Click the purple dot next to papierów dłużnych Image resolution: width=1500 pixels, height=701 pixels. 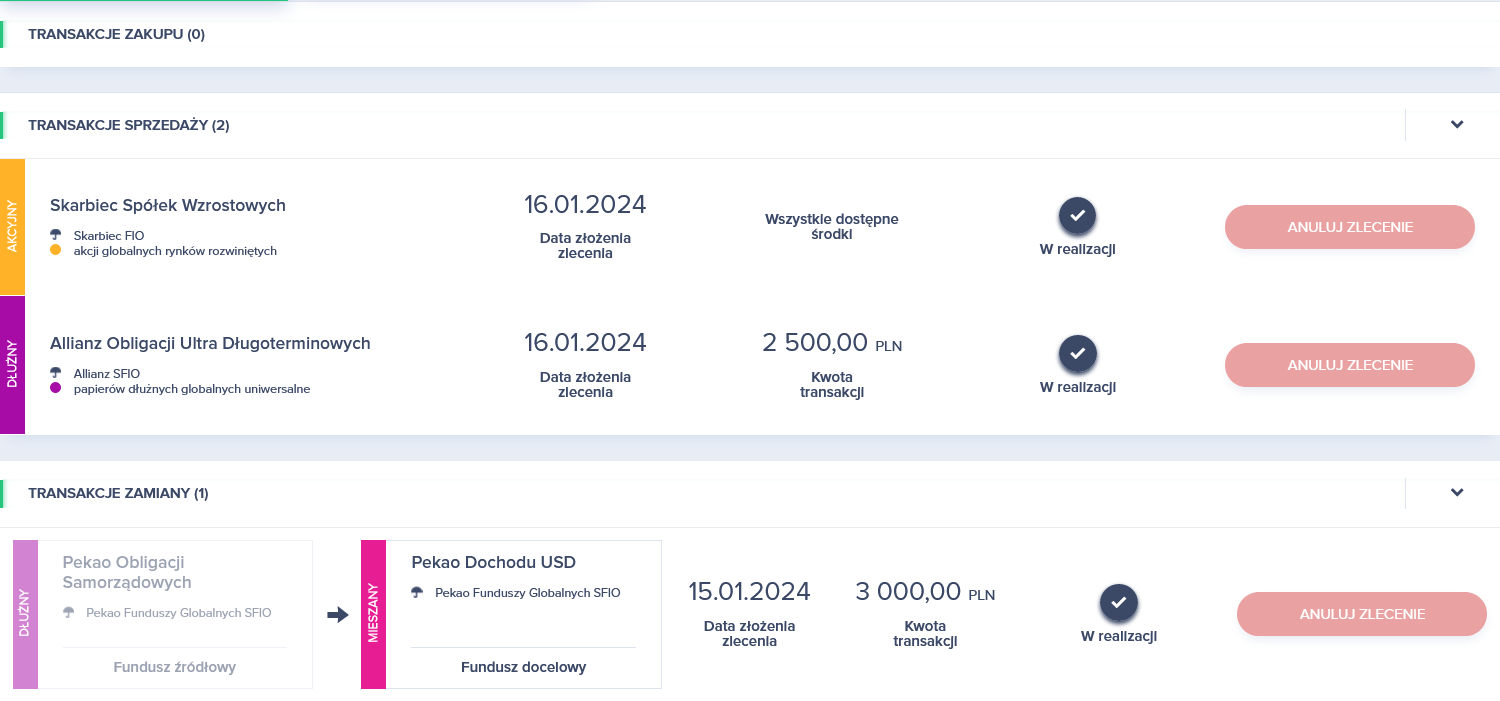pyautogui.click(x=56, y=388)
